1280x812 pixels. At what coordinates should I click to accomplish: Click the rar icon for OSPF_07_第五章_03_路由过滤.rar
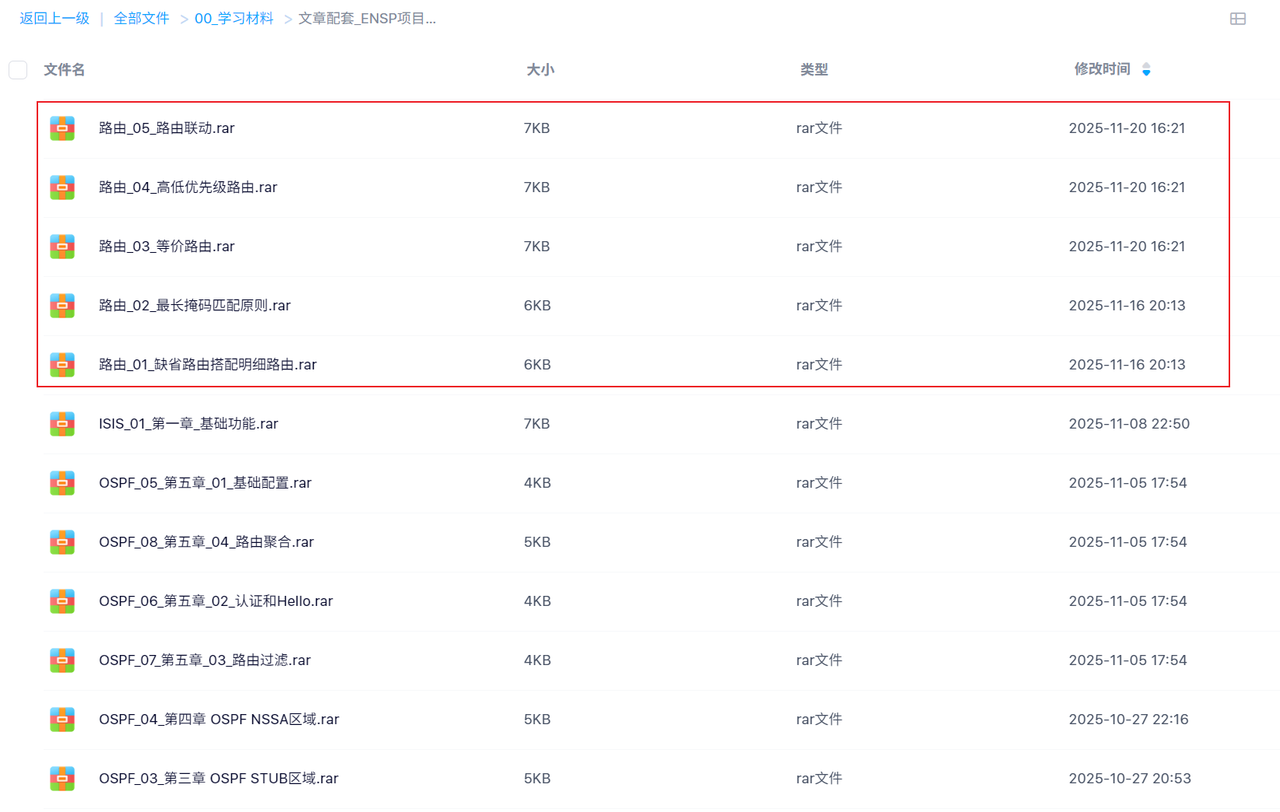pyautogui.click(x=62, y=660)
